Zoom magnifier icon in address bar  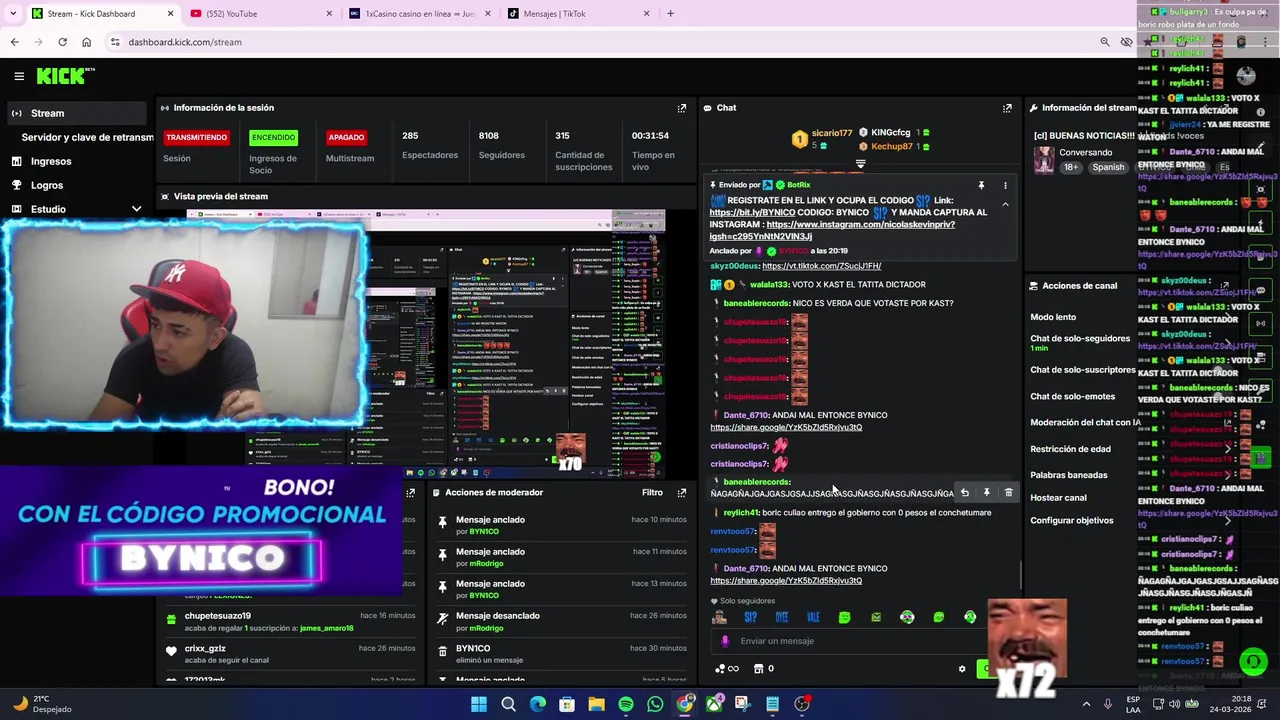click(x=1104, y=42)
